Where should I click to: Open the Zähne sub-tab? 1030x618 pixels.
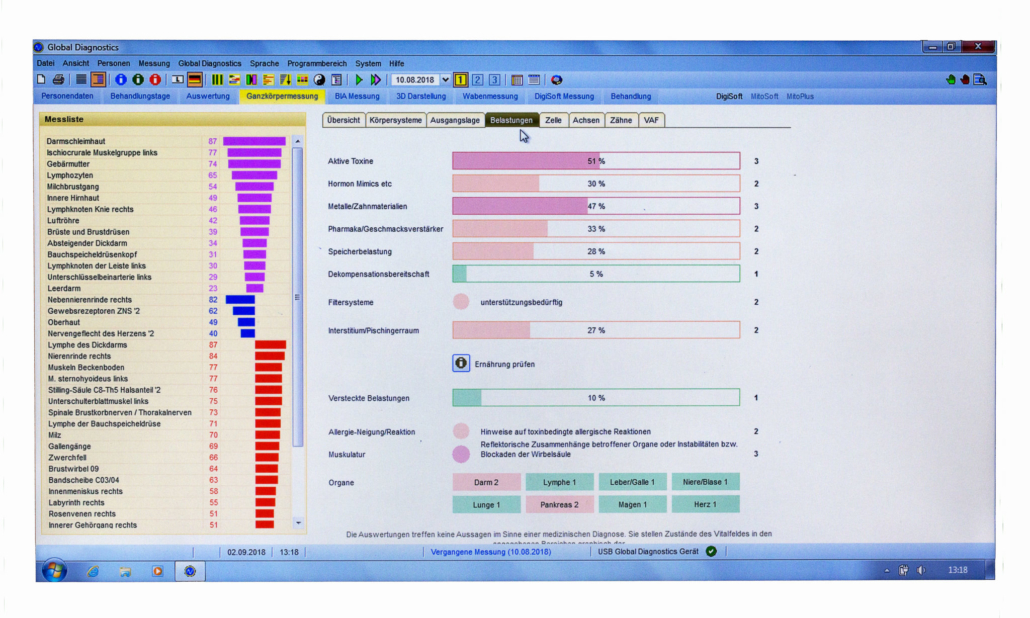pos(621,120)
